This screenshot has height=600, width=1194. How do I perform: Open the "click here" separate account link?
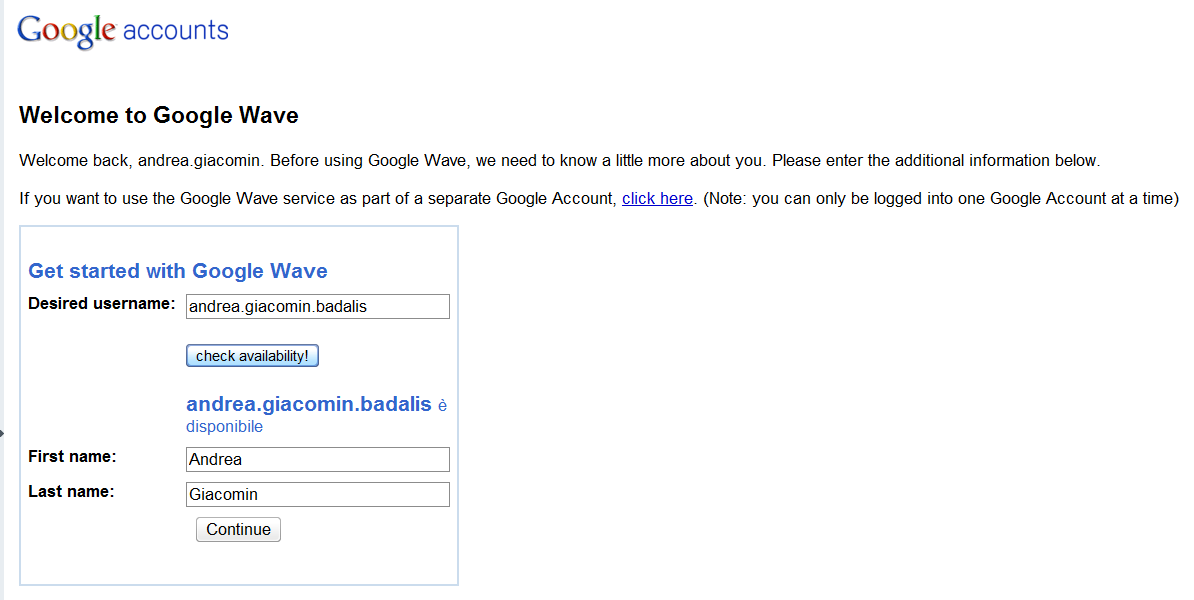pos(657,199)
